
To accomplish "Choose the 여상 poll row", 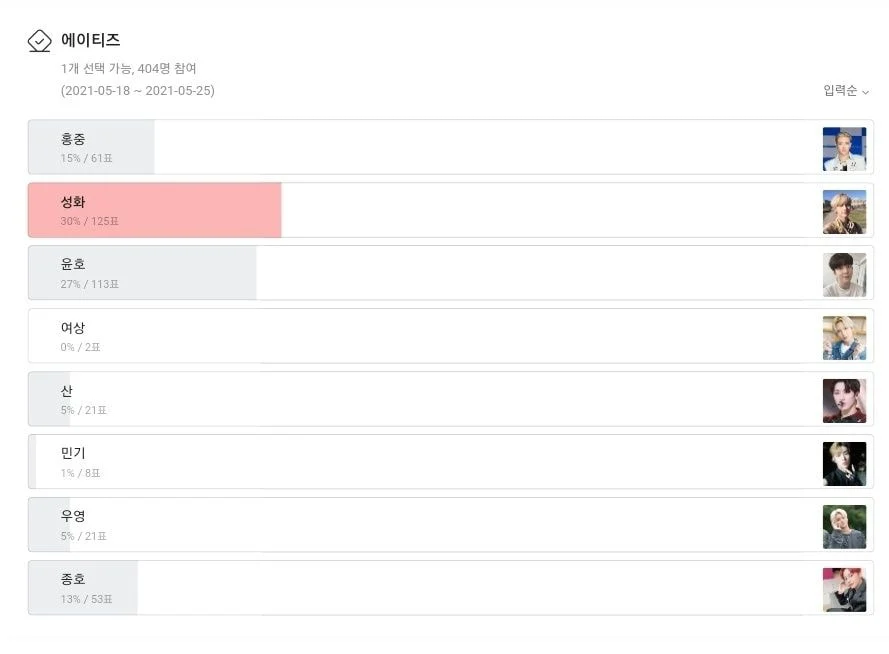I will coord(451,336).
